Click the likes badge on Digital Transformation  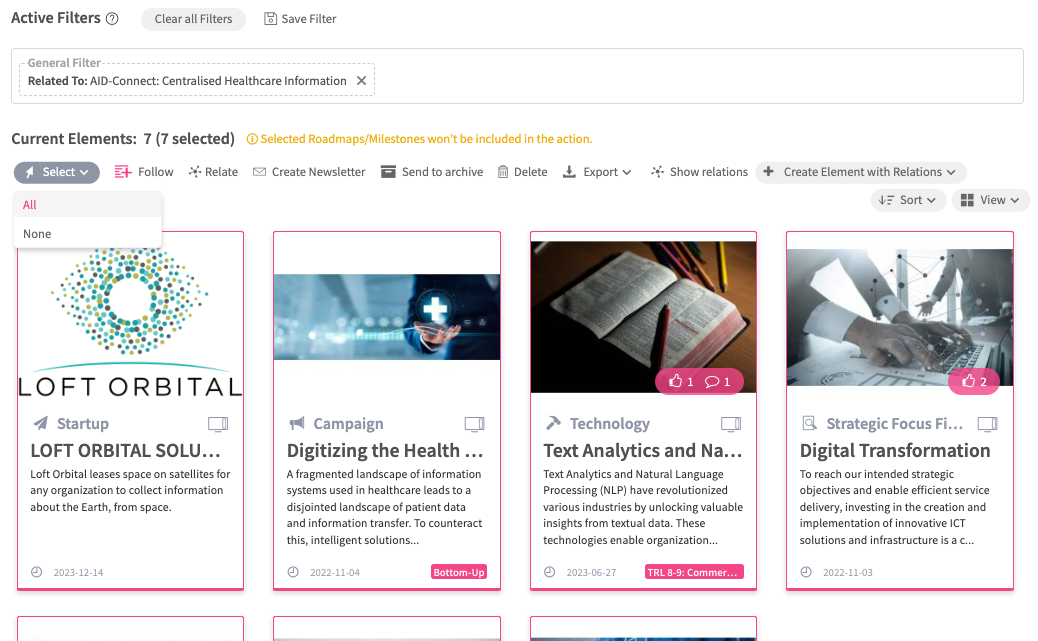[x=973, y=381]
